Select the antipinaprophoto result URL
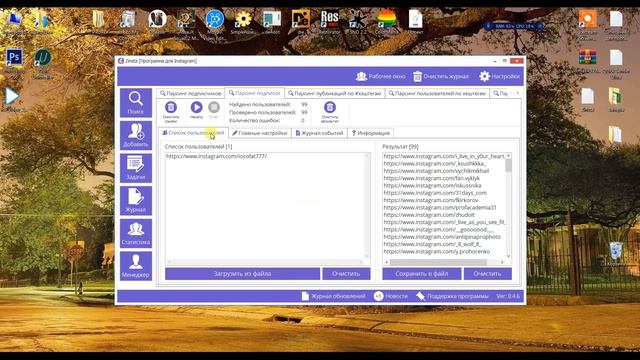The image size is (640, 360). pyautogui.click(x=442, y=237)
